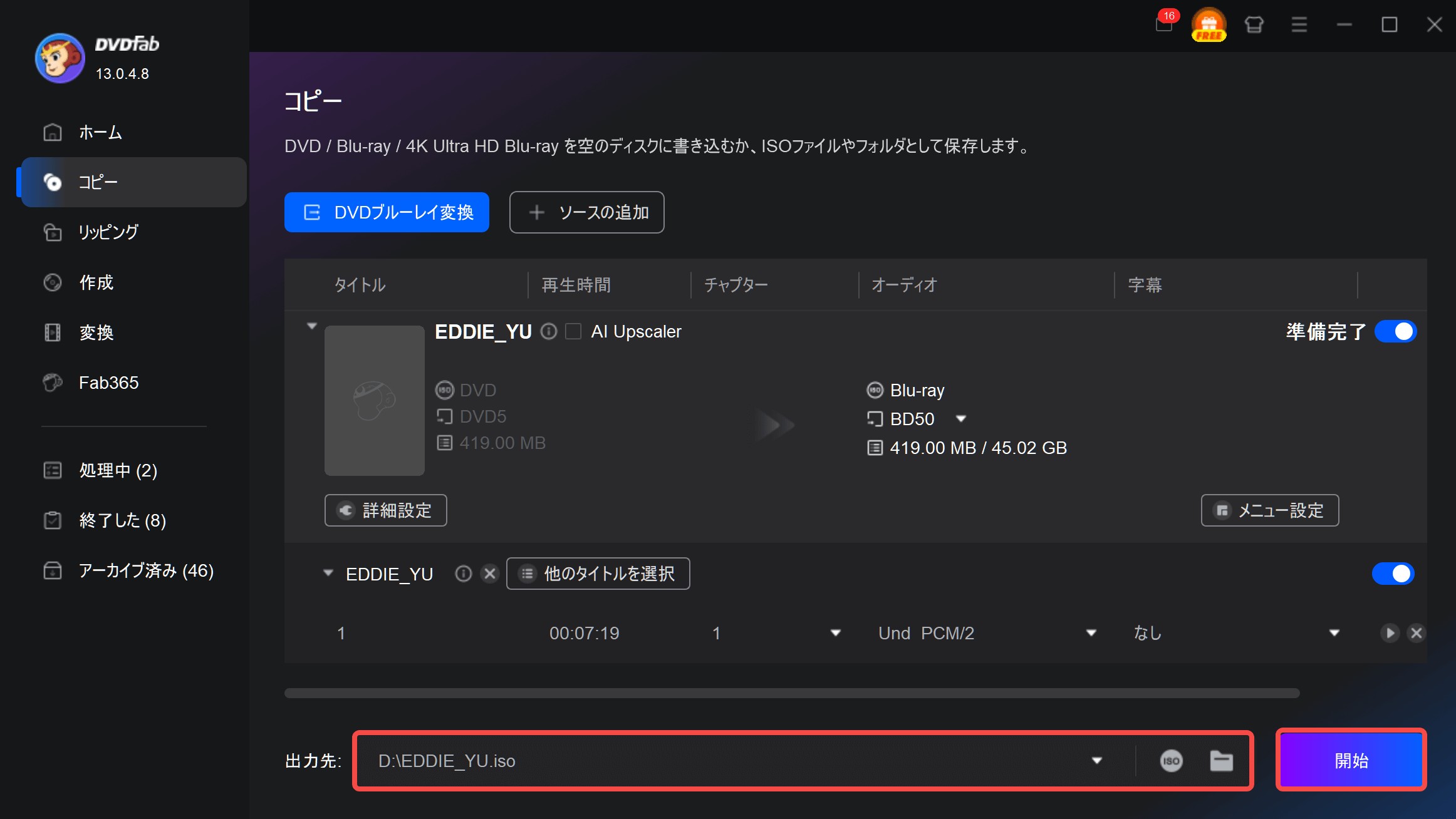
Task: Click the DVD source ISO disc icon
Action: [444, 390]
